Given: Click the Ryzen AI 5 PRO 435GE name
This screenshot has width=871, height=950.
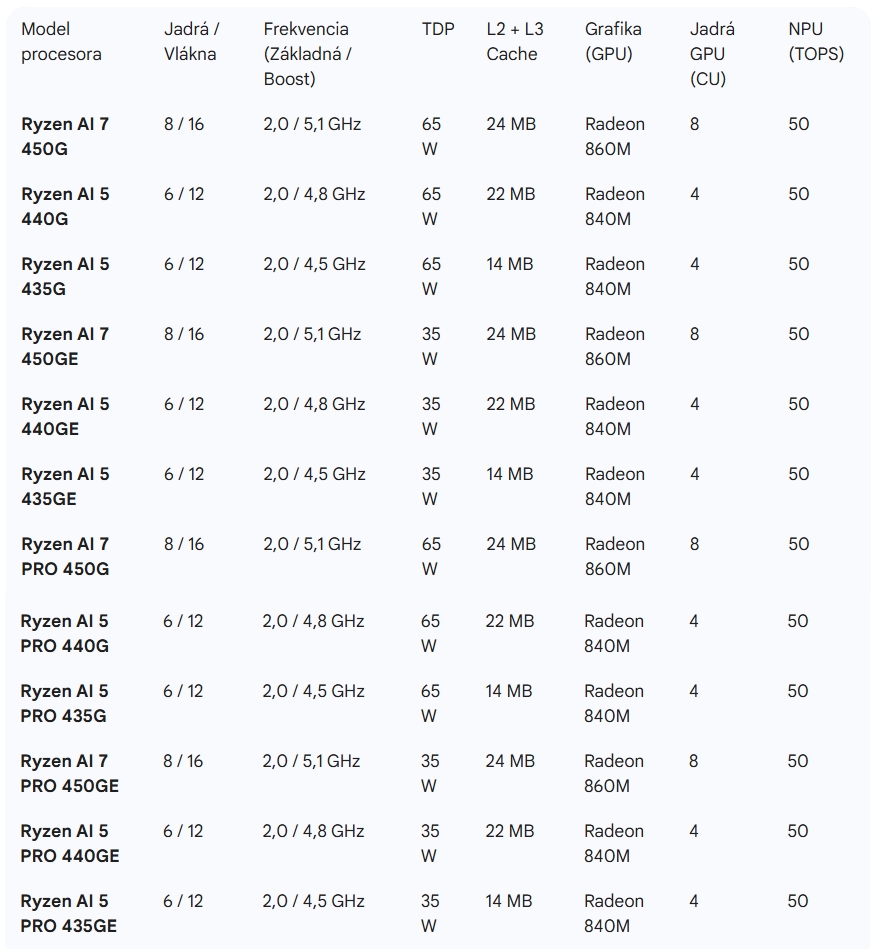Looking at the screenshot, I should 69,914.
